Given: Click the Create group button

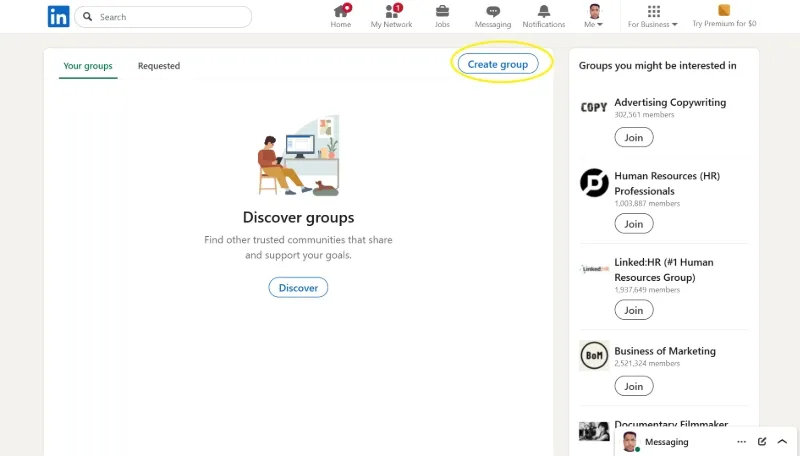Looking at the screenshot, I should point(498,64).
